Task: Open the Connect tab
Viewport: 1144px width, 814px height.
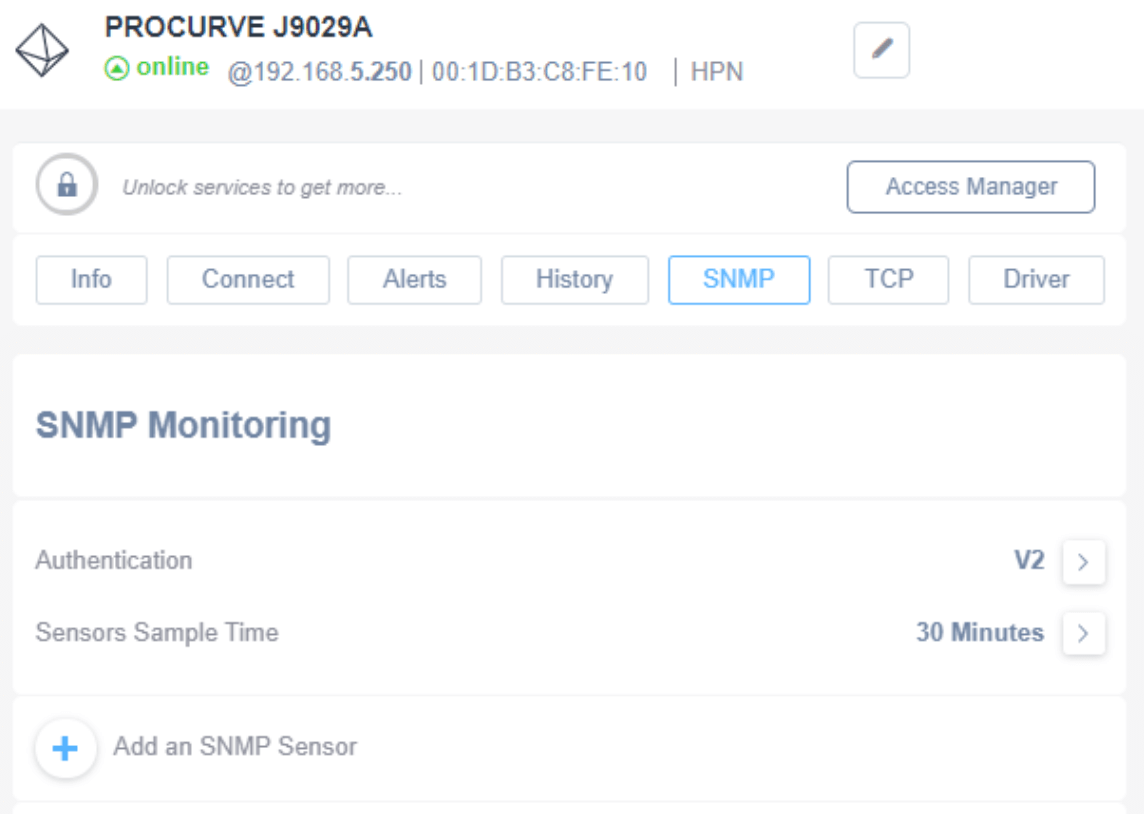Action: [246, 280]
